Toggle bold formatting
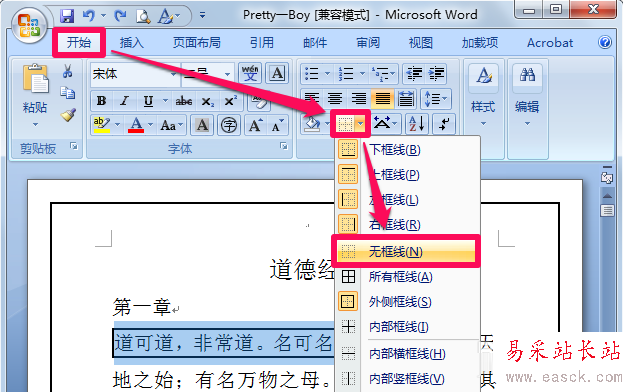Image resolution: width=623 pixels, height=392 pixels. coord(101,101)
